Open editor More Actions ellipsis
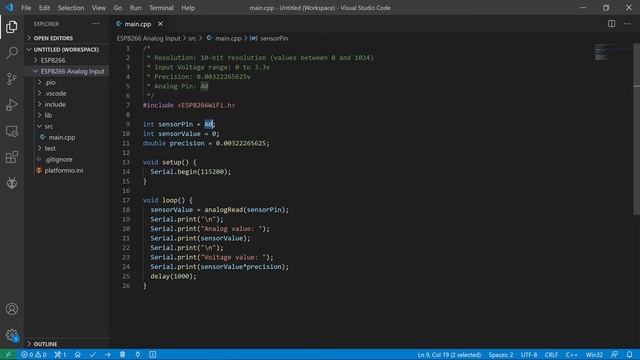Image resolution: width=640 pixels, height=360 pixels. (x=627, y=24)
